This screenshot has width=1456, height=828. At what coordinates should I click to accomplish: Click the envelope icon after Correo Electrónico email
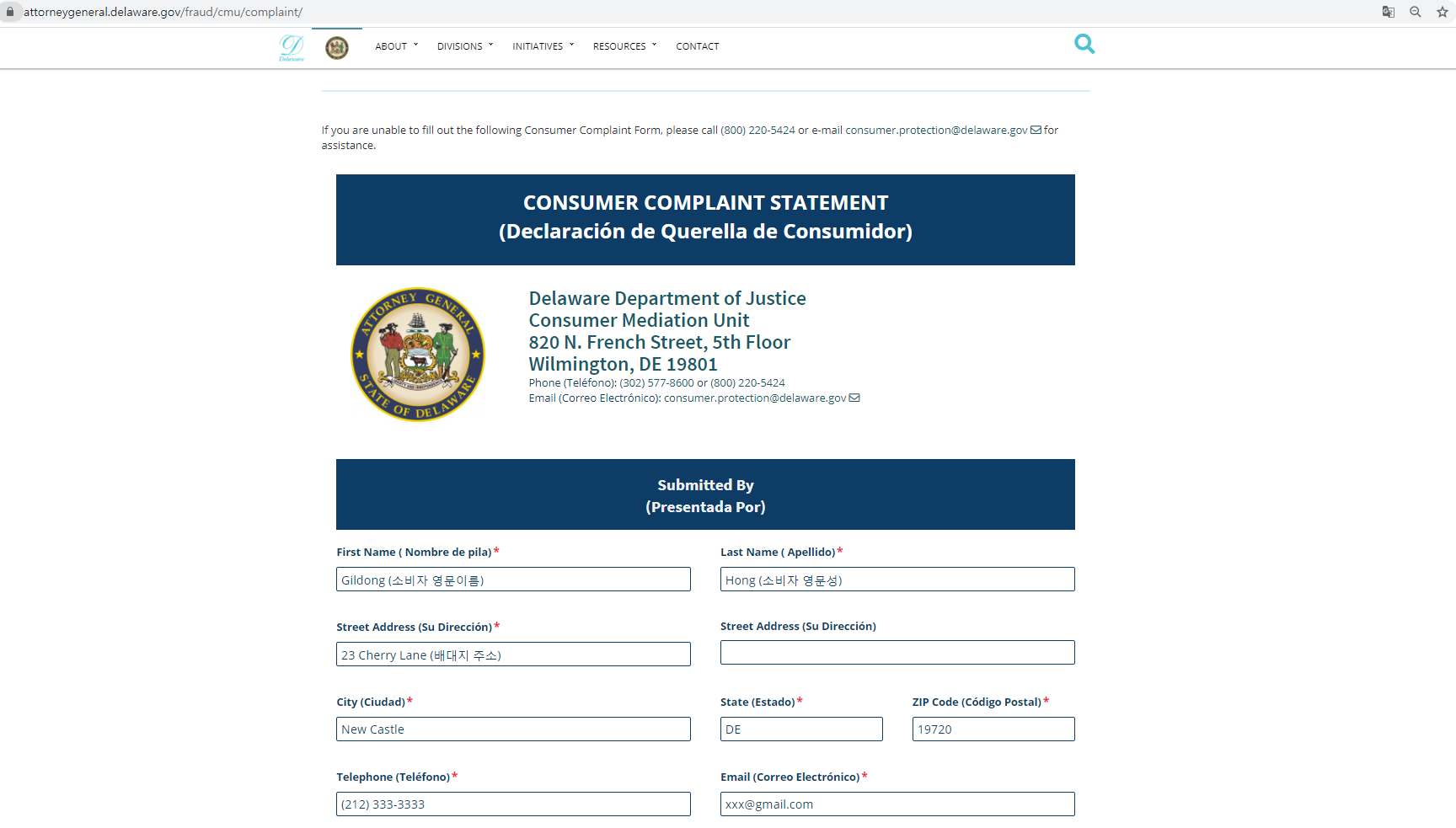coord(854,398)
